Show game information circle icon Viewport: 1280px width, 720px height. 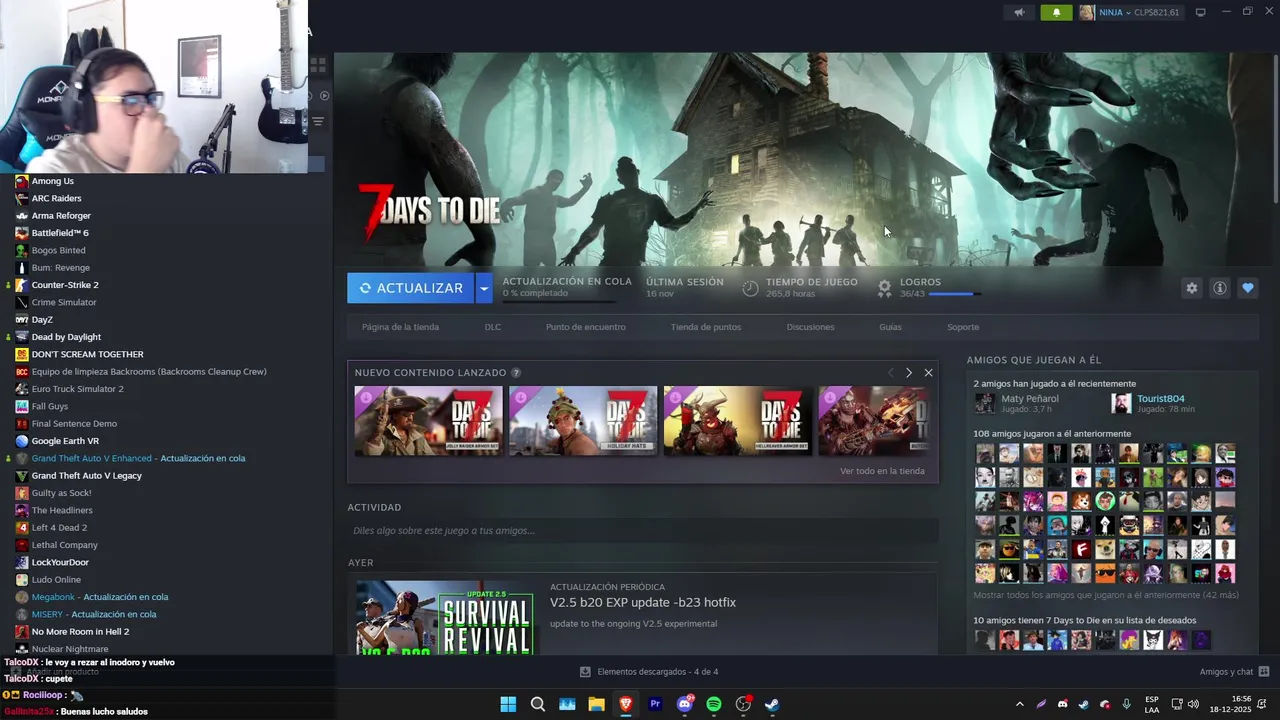coord(1219,288)
